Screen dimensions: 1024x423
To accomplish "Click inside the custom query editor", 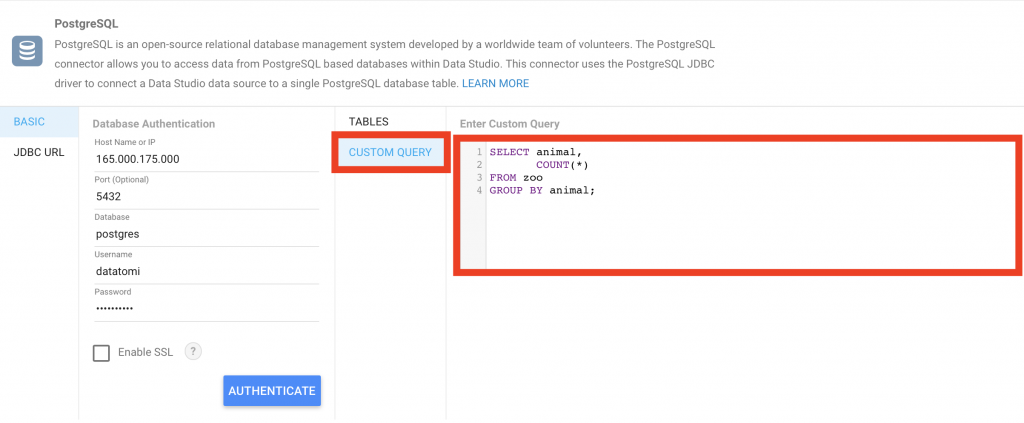I will (x=737, y=206).
